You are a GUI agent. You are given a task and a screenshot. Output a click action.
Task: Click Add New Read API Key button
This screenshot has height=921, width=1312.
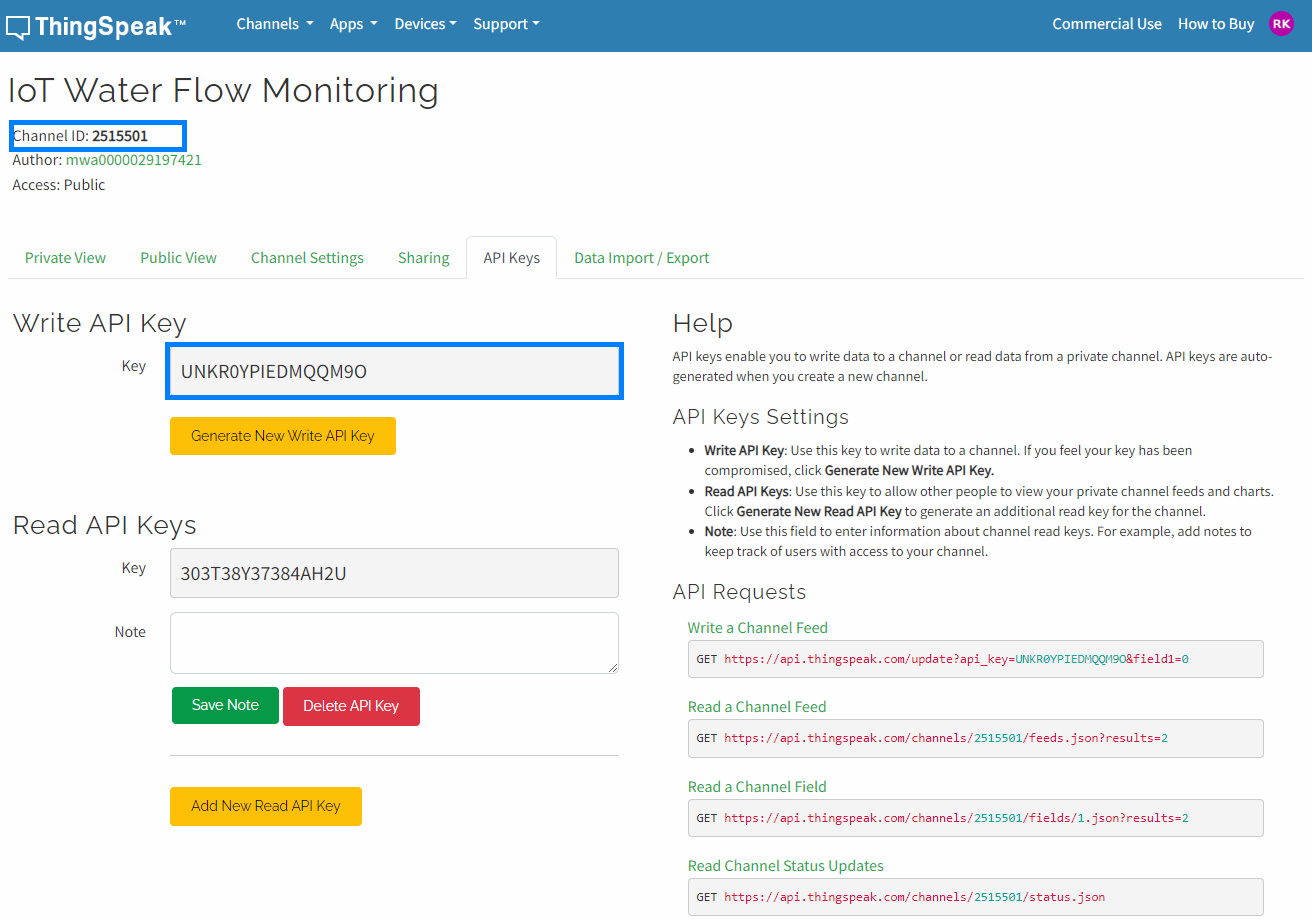coord(266,806)
